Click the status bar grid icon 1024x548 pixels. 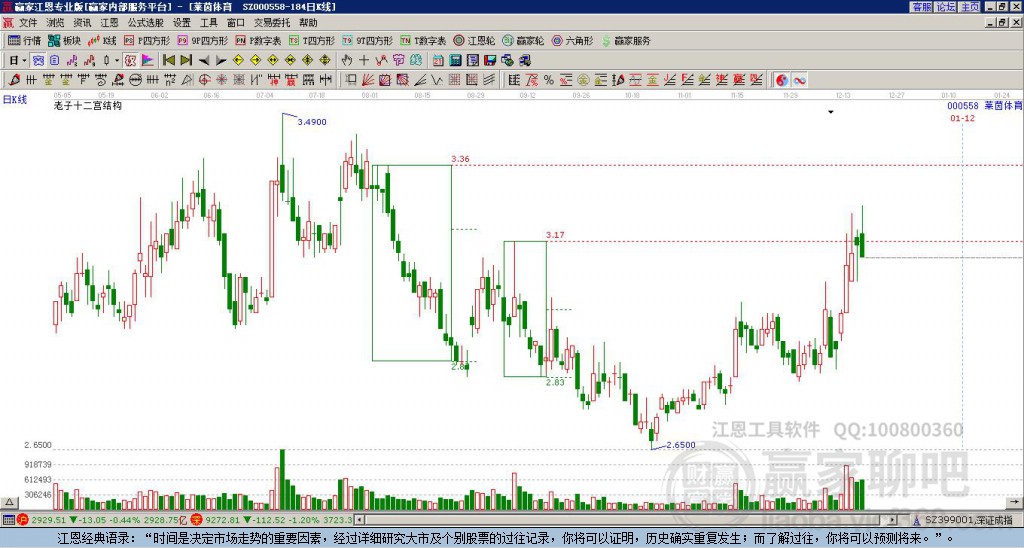[x=8, y=520]
